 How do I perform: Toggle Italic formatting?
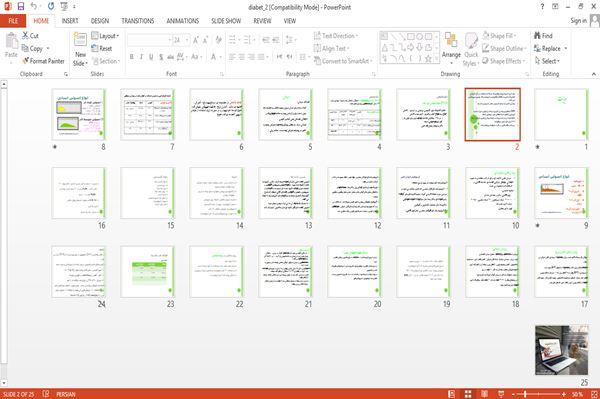(141, 57)
